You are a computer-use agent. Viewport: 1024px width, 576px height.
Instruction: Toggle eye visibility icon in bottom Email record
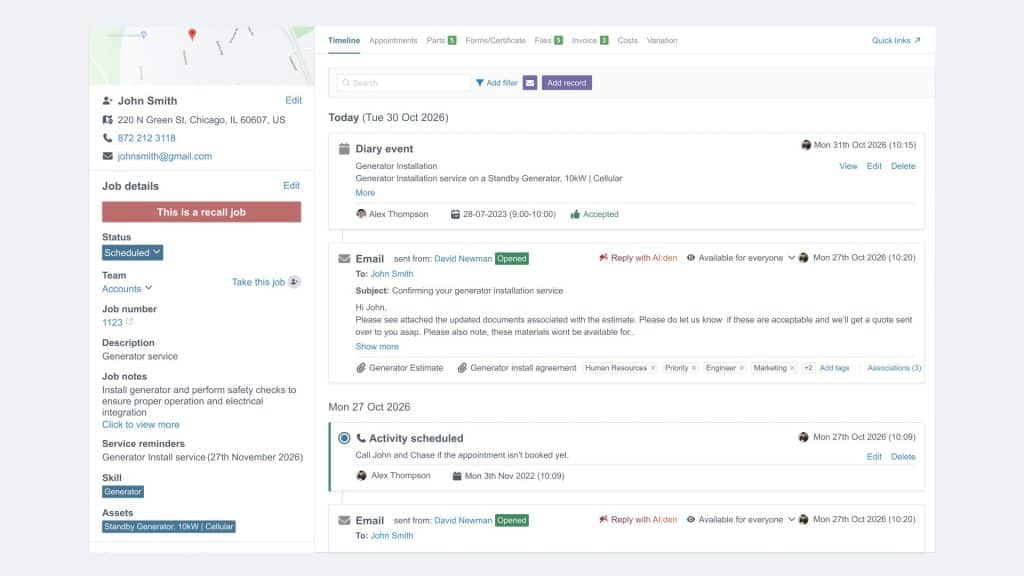(690, 520)
